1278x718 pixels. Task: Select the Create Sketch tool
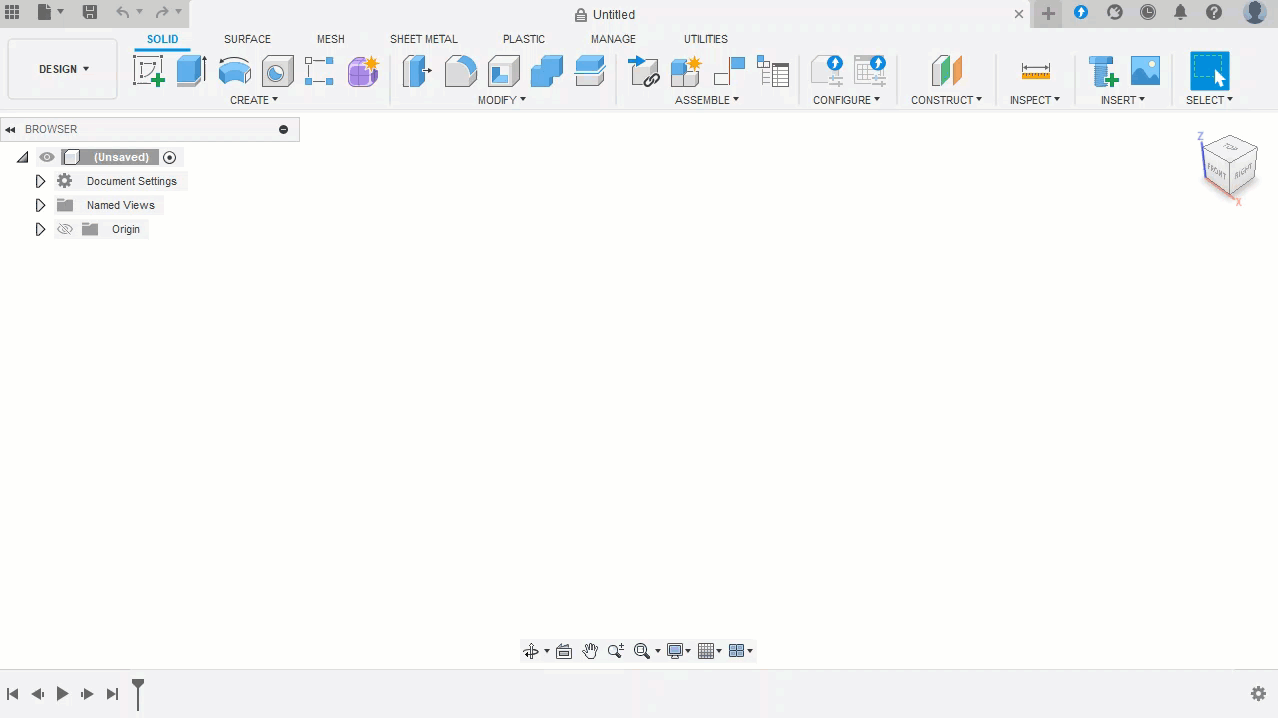[x=148, y=71]
